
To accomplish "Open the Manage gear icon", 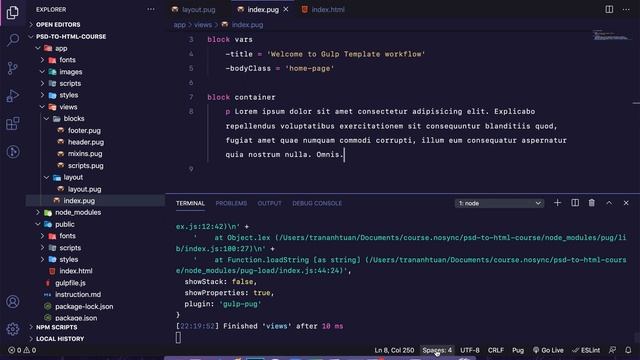I will coord(13,329).
